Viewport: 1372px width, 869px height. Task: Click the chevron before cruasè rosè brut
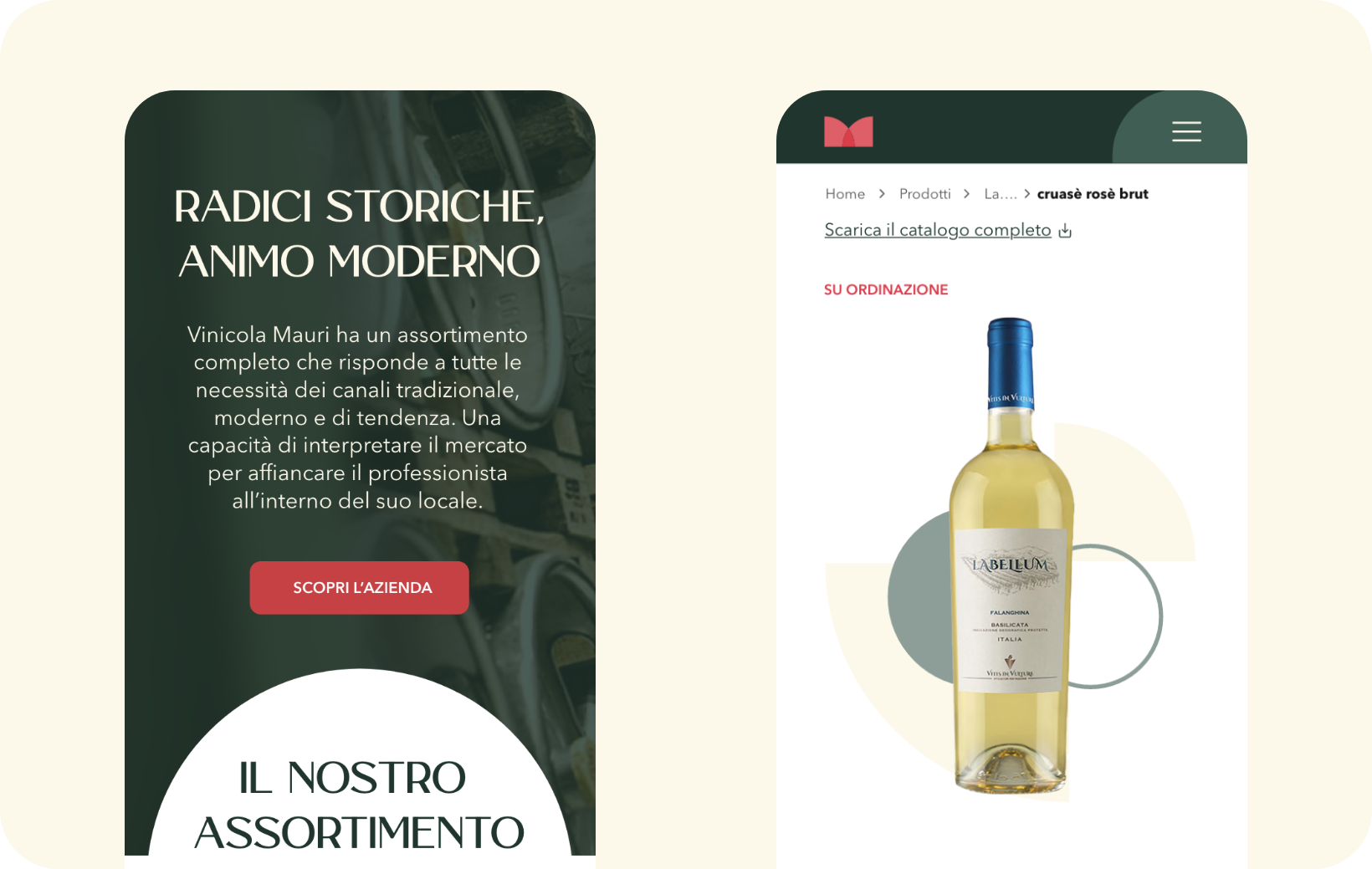tap(1026, 194)
